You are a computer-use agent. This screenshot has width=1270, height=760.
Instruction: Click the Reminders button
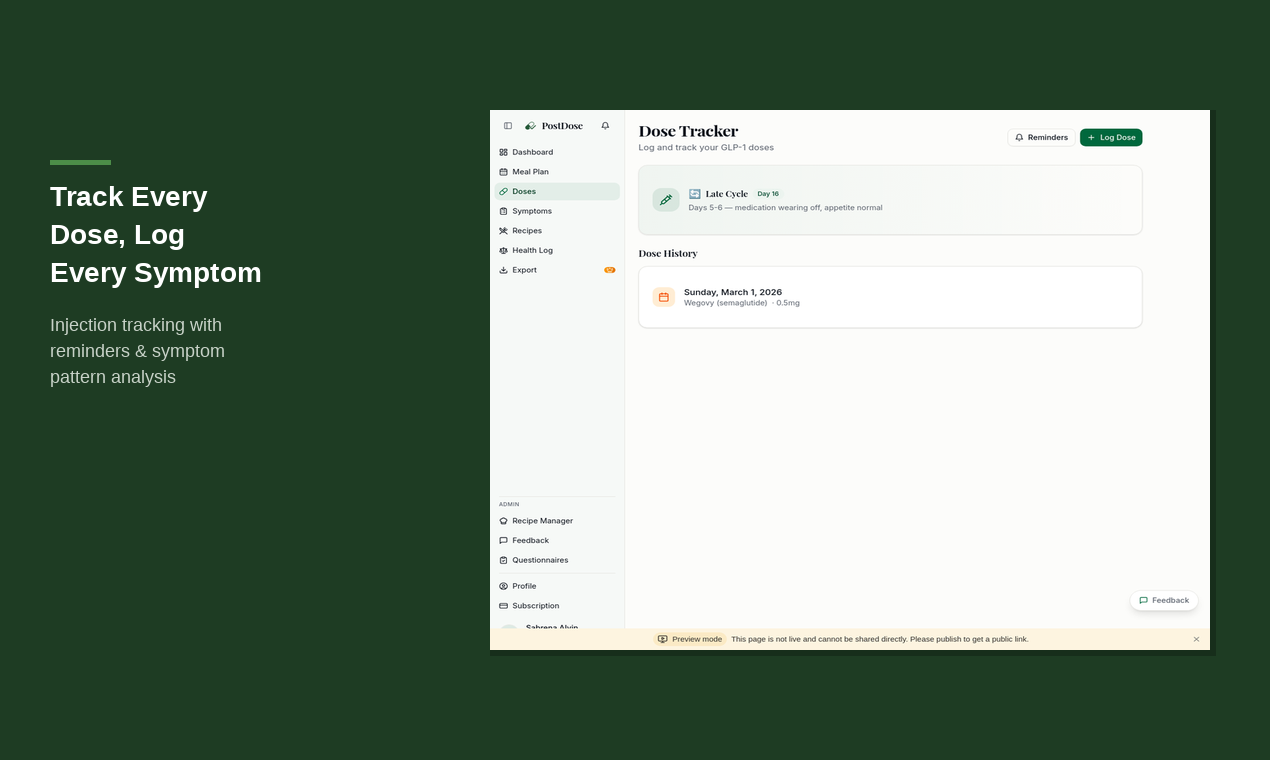click(1041, 137)
